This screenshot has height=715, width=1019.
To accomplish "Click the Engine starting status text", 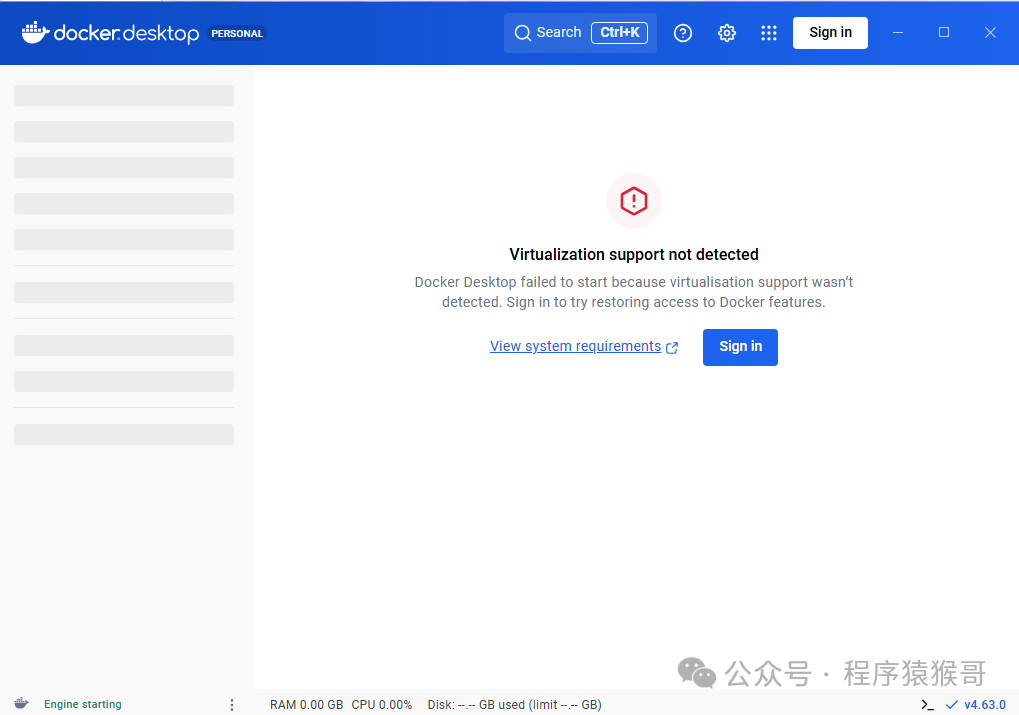I will [82, 704].
